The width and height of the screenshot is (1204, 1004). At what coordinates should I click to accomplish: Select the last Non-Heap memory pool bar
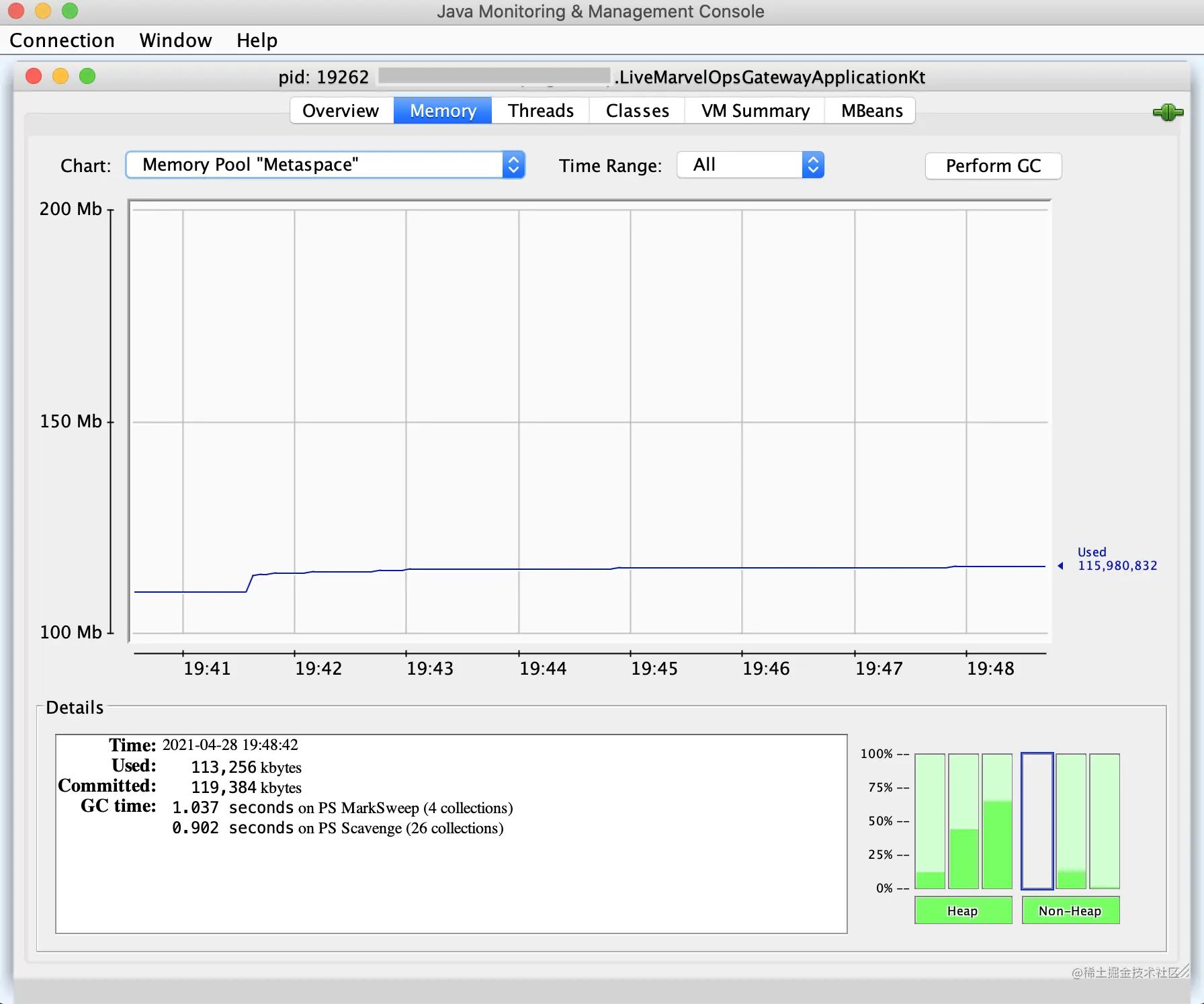point(1105,821)
